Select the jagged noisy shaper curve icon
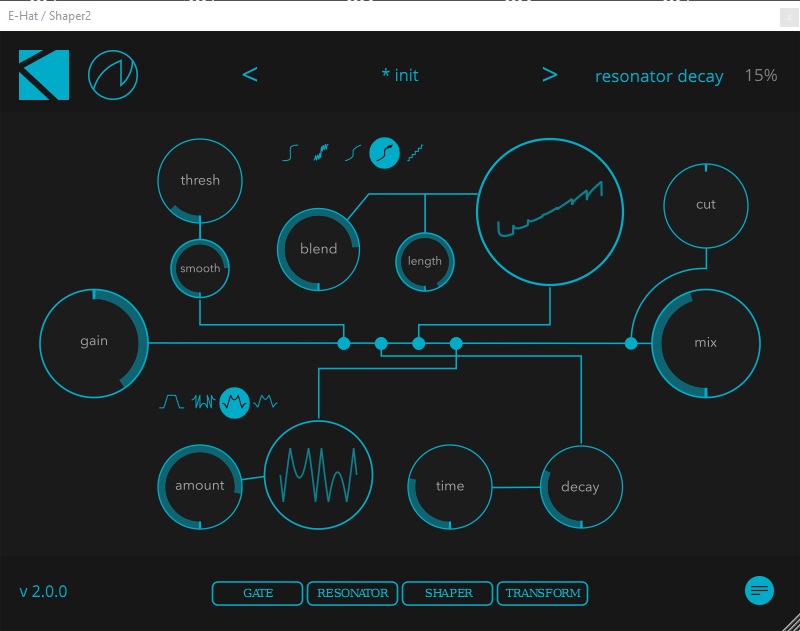This screenshot has width=800, height=631. point(321,153)
